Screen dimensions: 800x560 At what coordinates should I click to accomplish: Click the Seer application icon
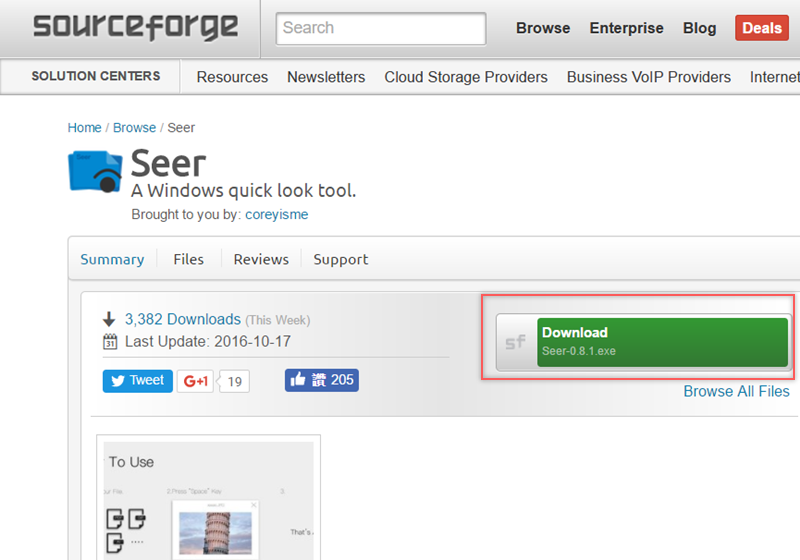[95, 171]
